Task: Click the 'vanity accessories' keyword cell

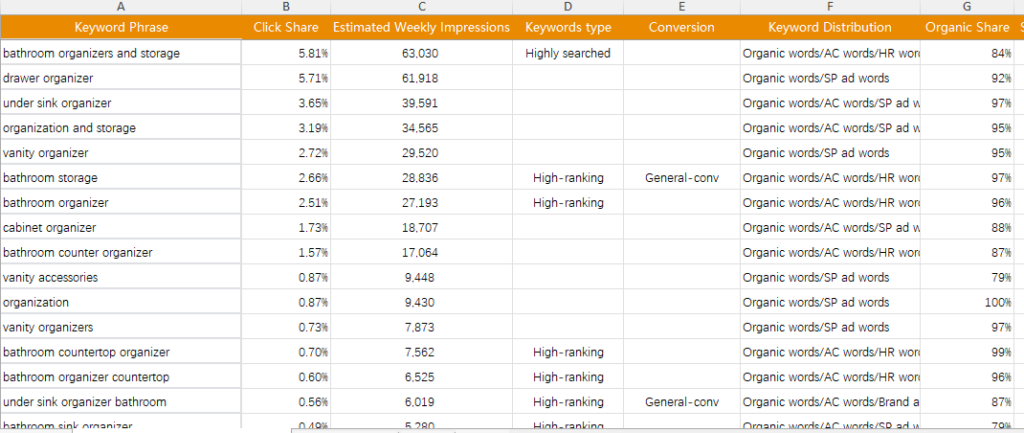Action: coord(120,278)
